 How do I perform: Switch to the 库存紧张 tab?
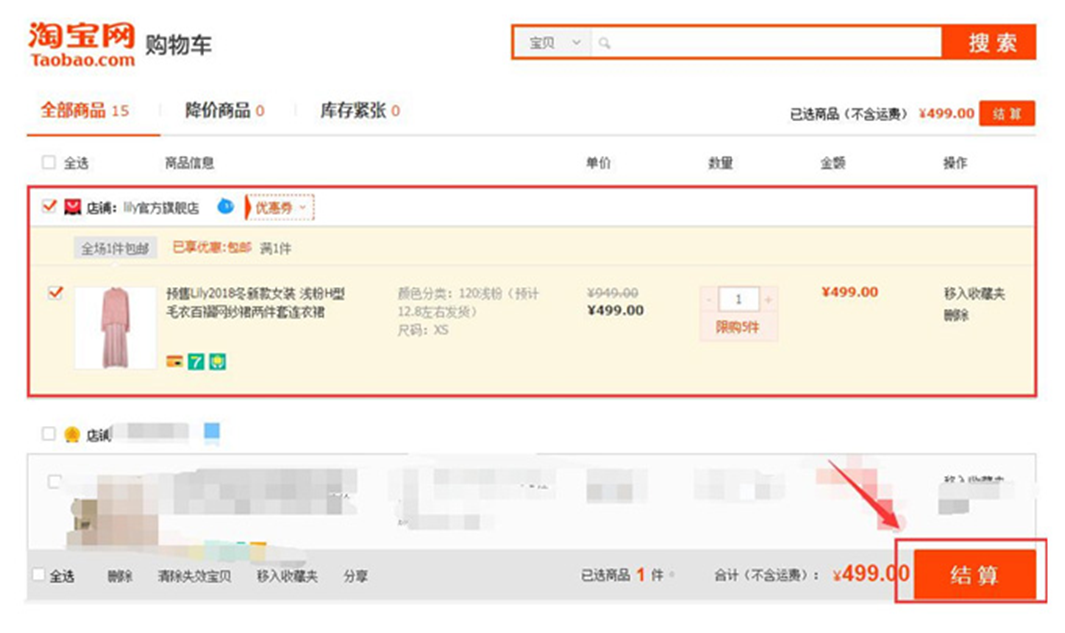[x=359, y=111]
